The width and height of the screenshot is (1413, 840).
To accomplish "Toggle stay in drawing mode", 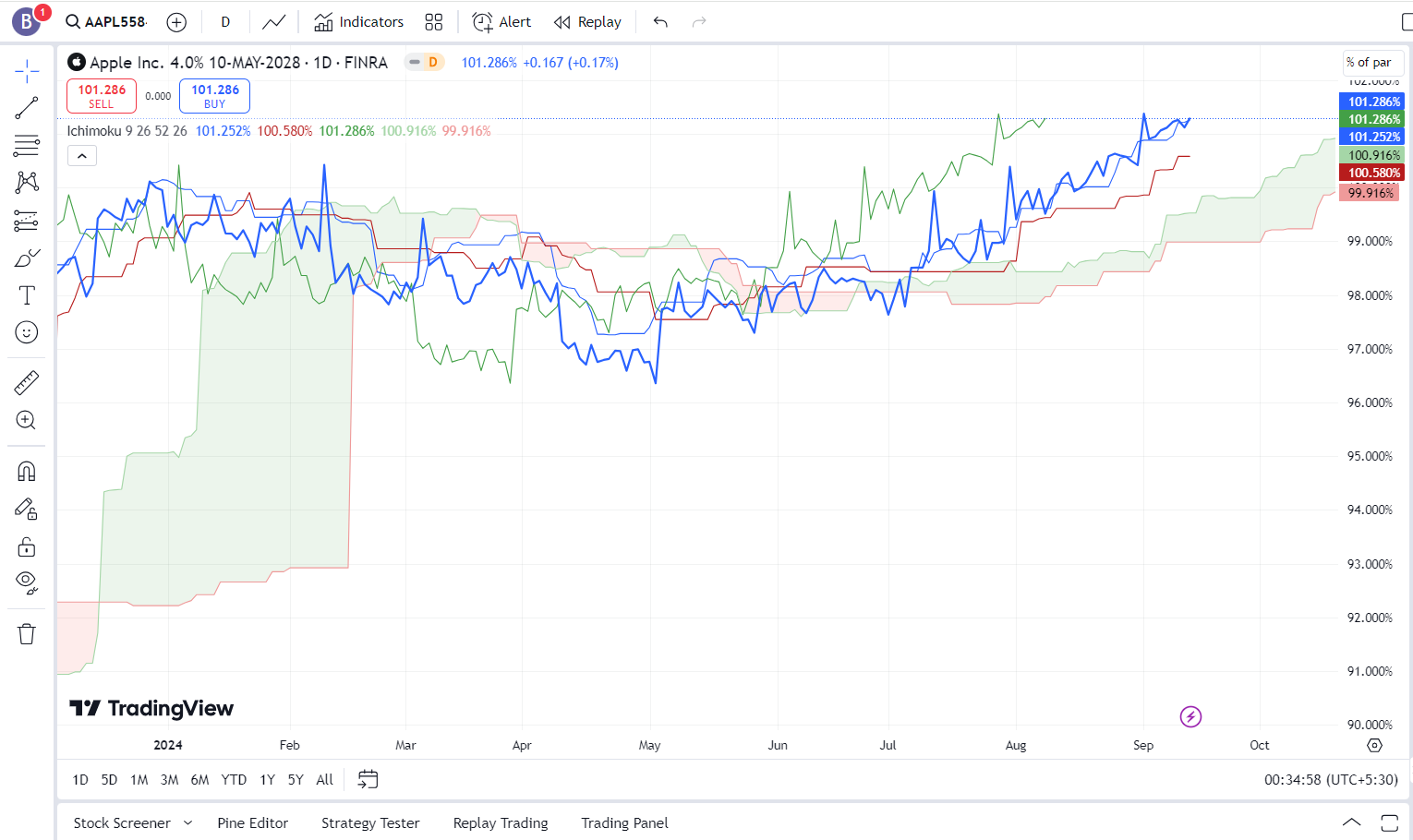I will coord(27,509).
